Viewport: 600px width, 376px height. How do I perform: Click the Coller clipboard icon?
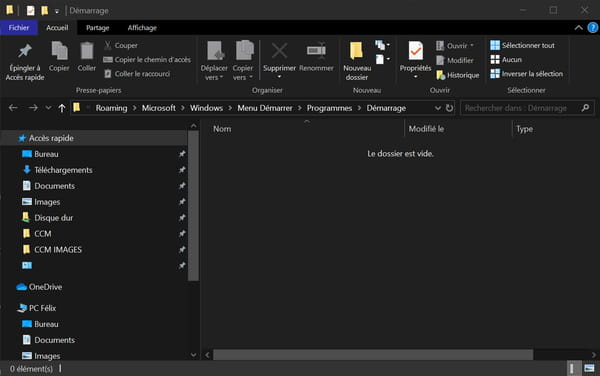click(87, 51)
